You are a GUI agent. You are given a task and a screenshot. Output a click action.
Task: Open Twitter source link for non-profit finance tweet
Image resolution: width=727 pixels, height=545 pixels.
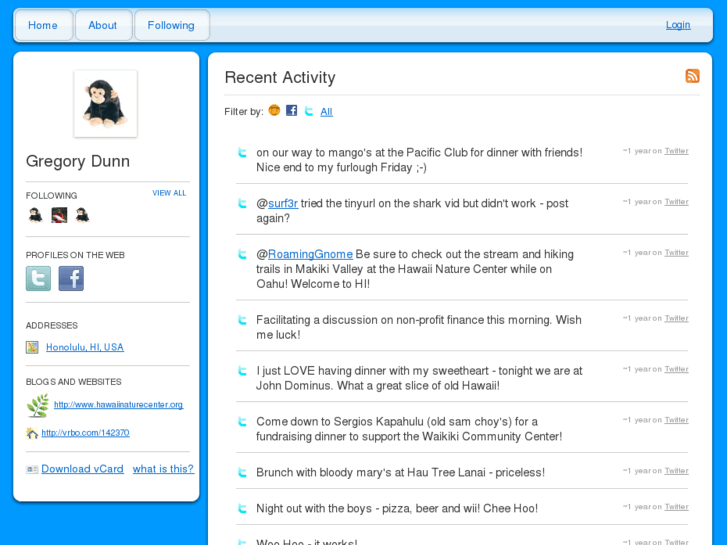(676, 318)
